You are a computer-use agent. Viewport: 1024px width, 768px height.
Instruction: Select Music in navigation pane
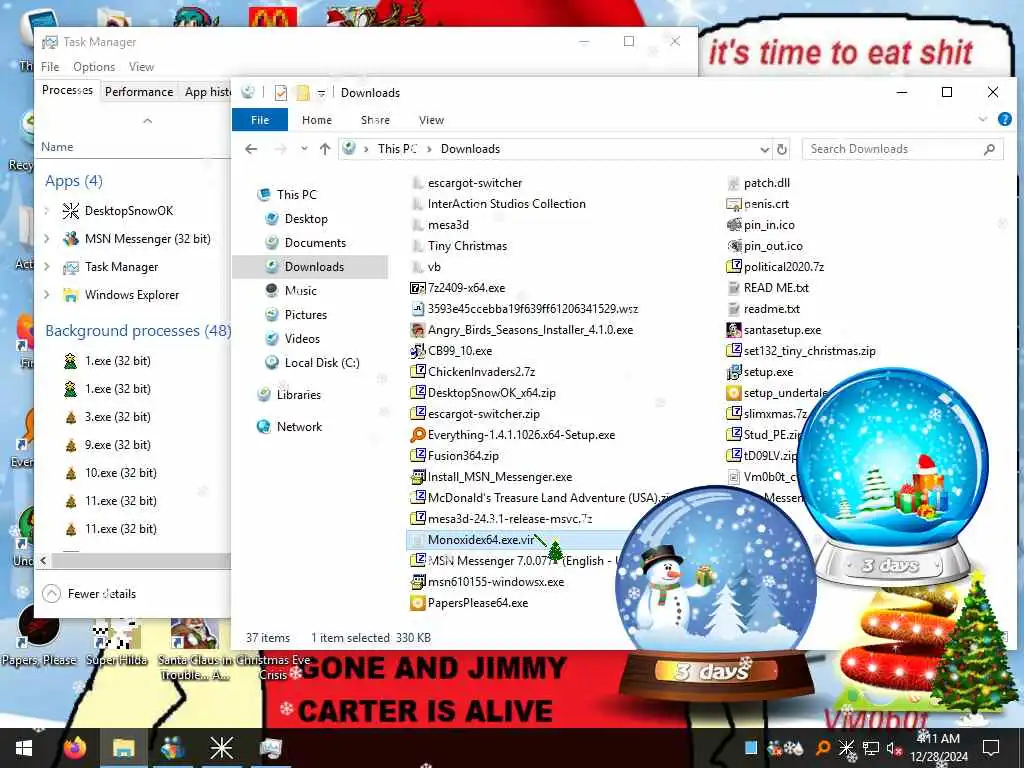tap(300, 291)
